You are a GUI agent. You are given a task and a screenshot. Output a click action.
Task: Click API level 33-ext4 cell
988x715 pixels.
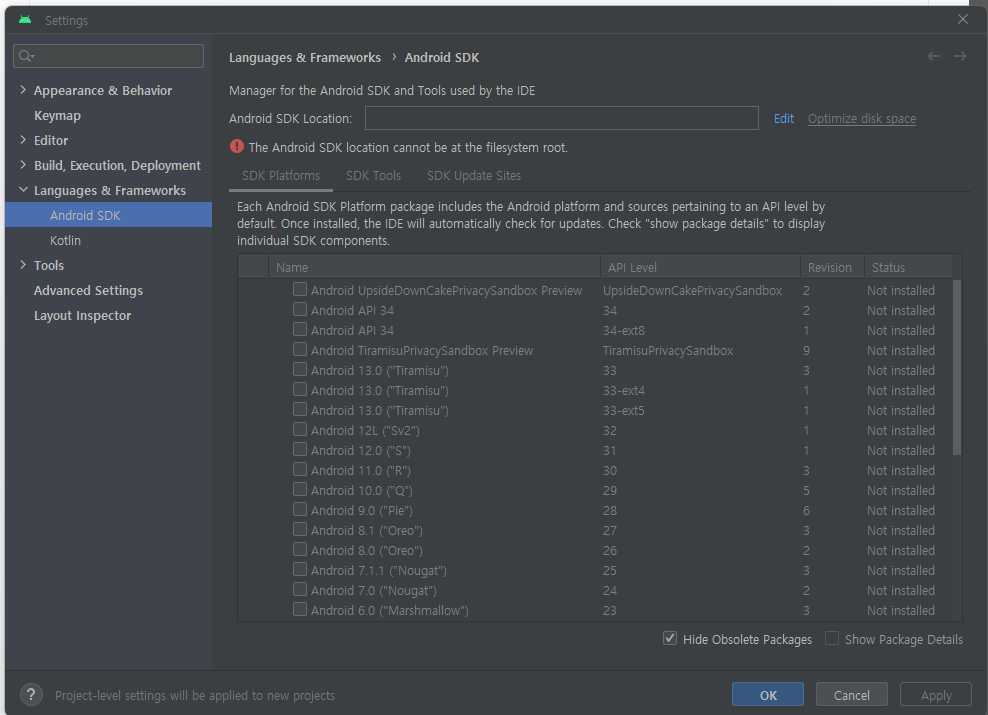coord(623,391)
